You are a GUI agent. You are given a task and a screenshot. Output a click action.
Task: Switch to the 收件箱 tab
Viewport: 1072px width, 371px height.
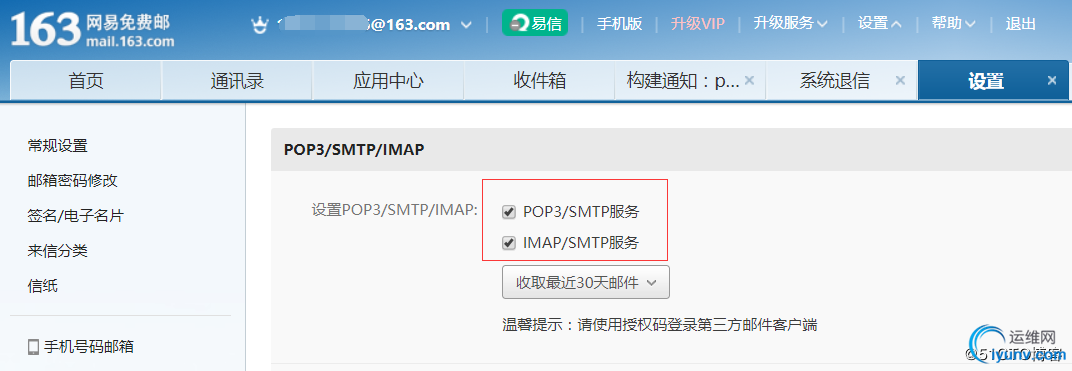tap(539, 81)
